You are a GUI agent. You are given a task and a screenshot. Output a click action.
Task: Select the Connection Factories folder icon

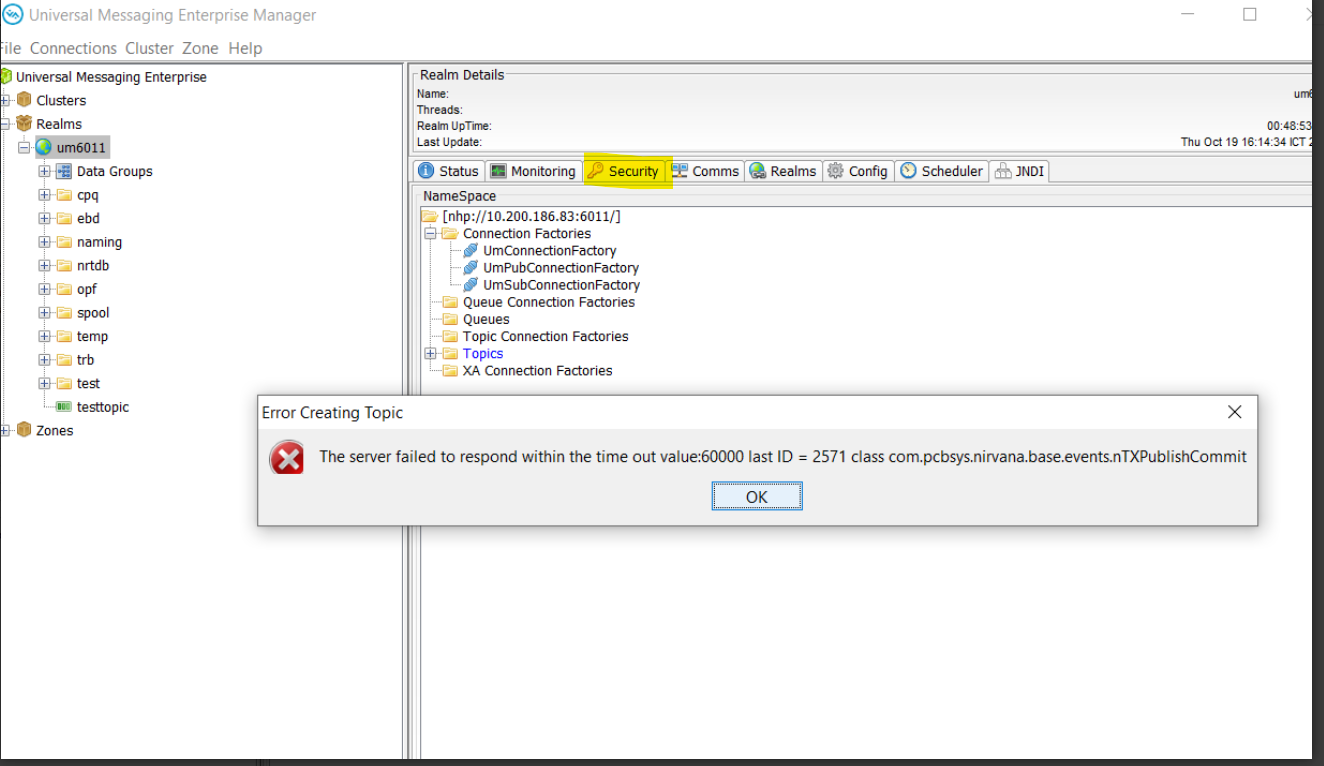pos(450,233)
